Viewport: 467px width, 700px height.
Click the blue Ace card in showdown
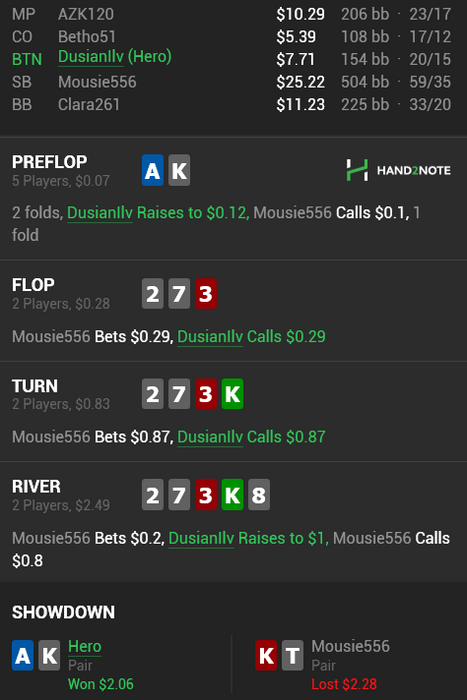pyautogui.click(x=23, y=655)
